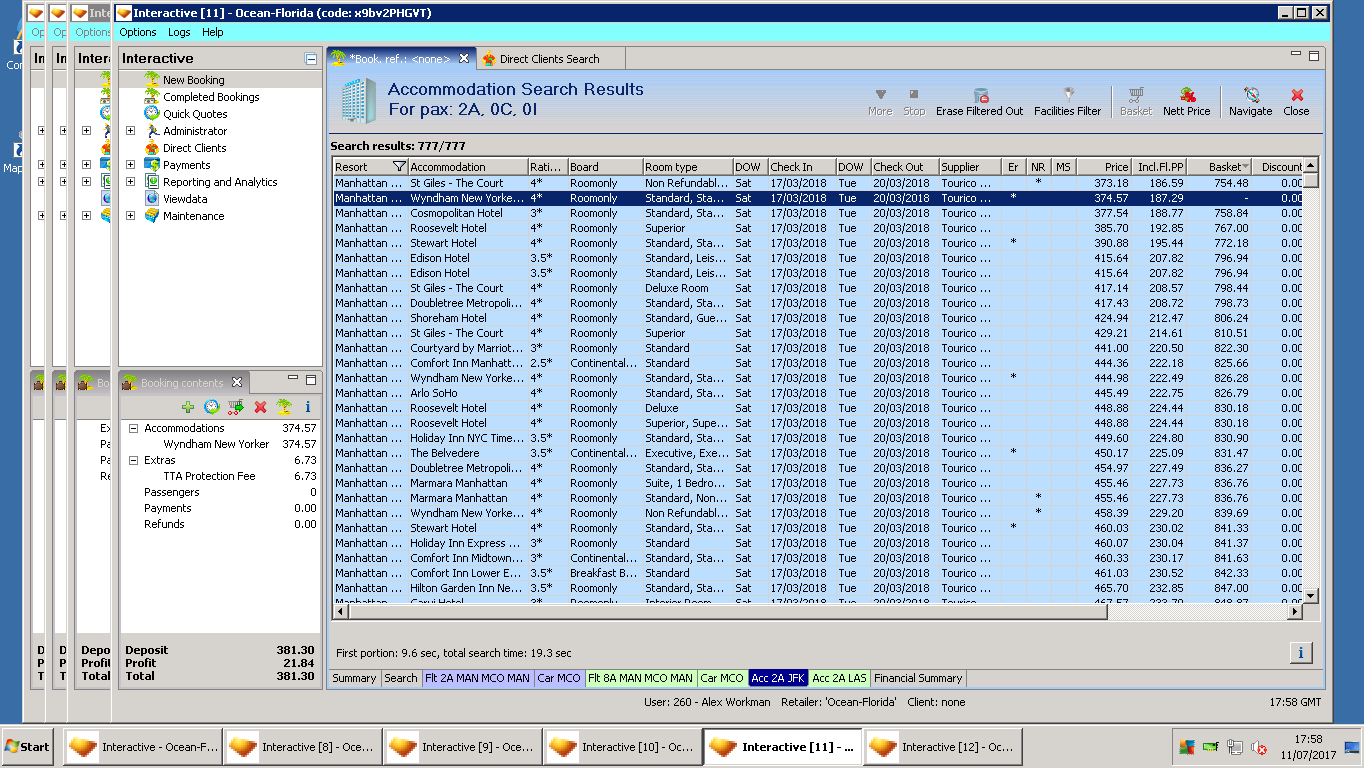This screenshot has width=1364, height=768.
Task: Close the Booking contents tab
Action: click(237, 382)
